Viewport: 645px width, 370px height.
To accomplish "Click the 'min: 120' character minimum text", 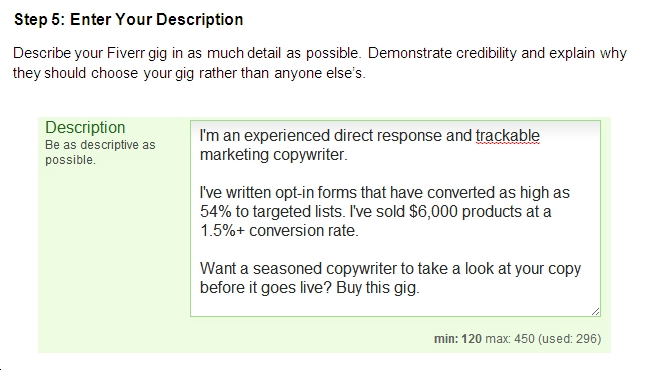I will [457, 339].
